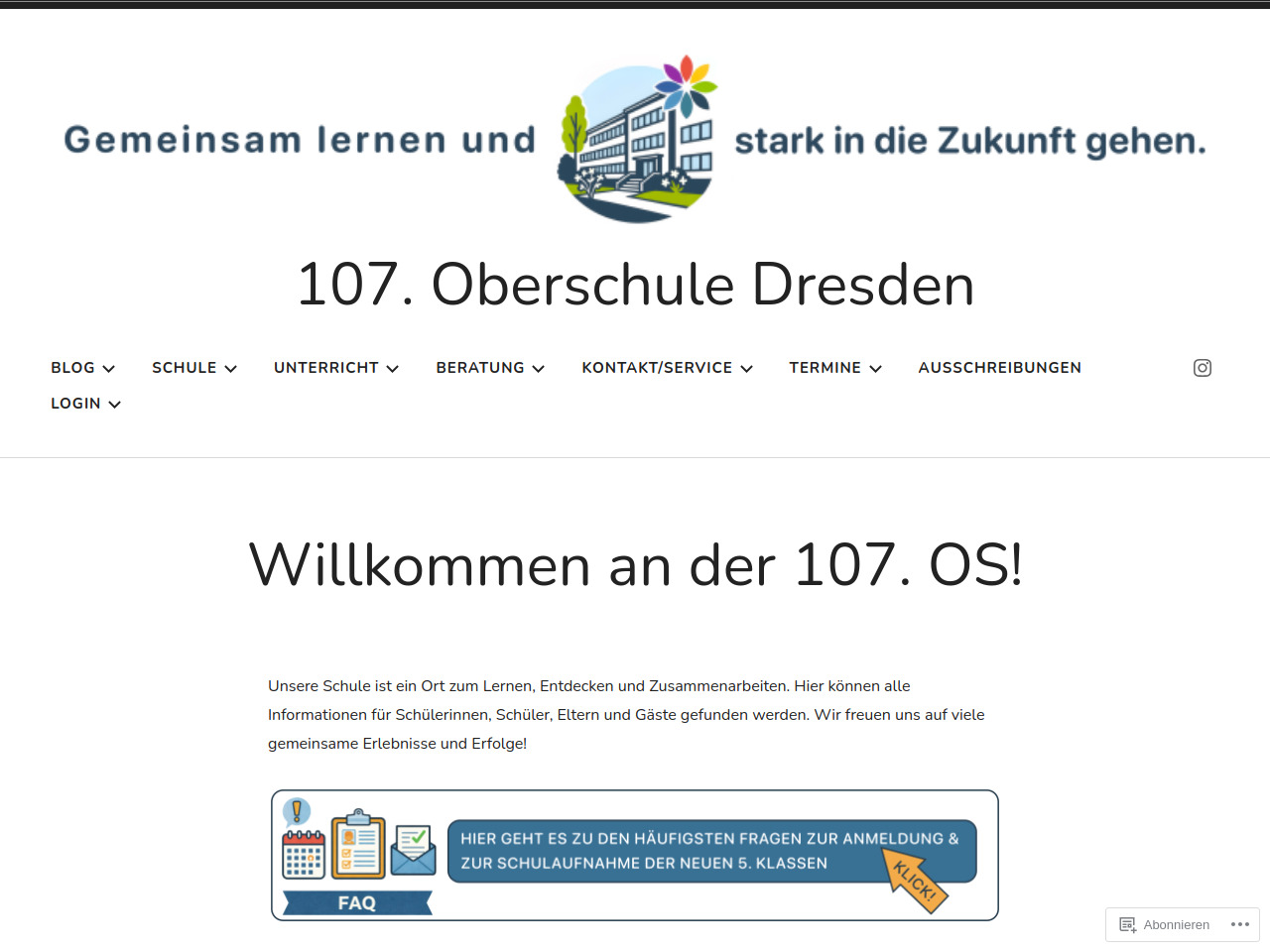Click the calendar icon in FAQ banner

point(304,854)
